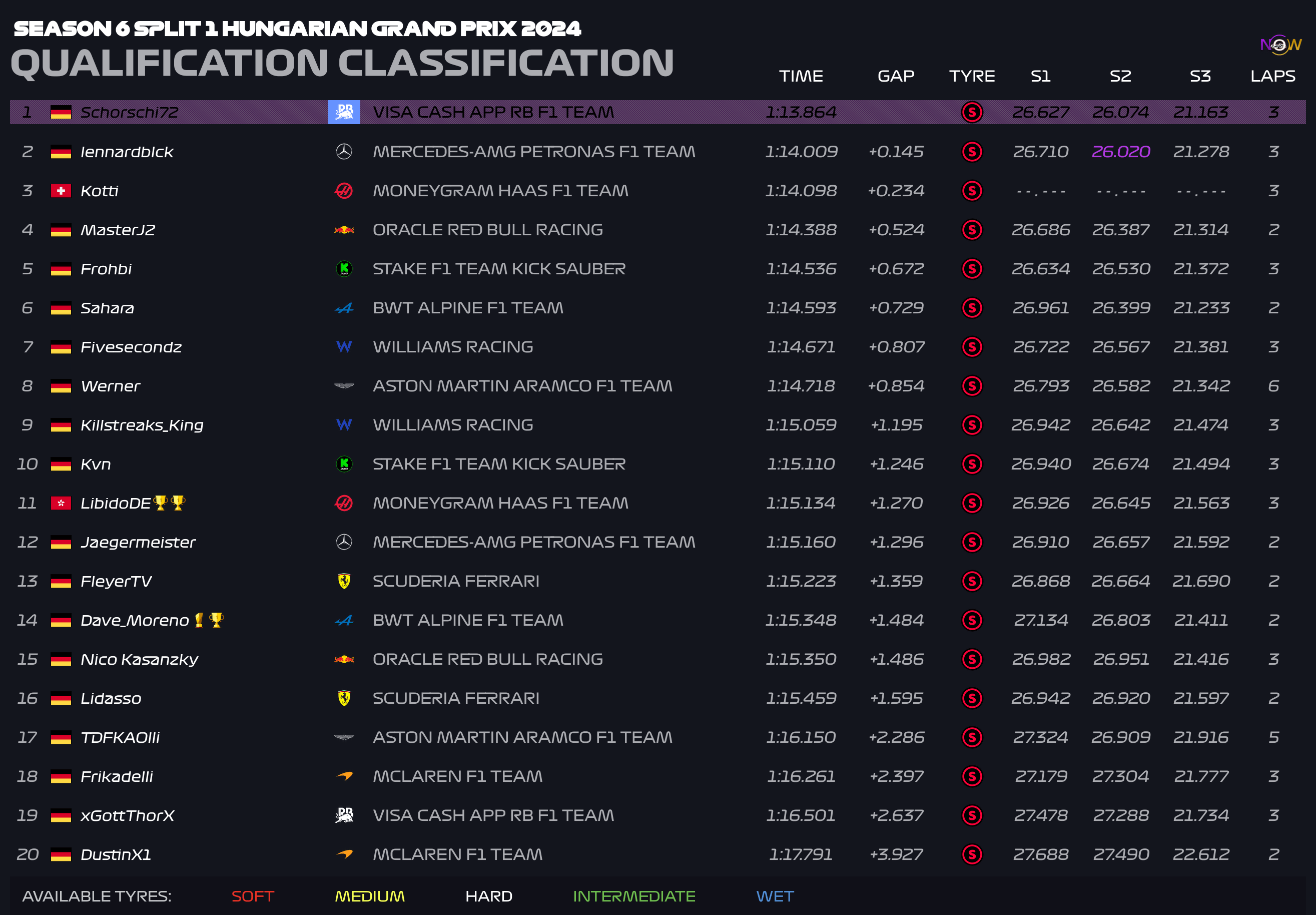1316x915 pixels.
Task: Click position number 10 beside Kvn
Action: 27,464
